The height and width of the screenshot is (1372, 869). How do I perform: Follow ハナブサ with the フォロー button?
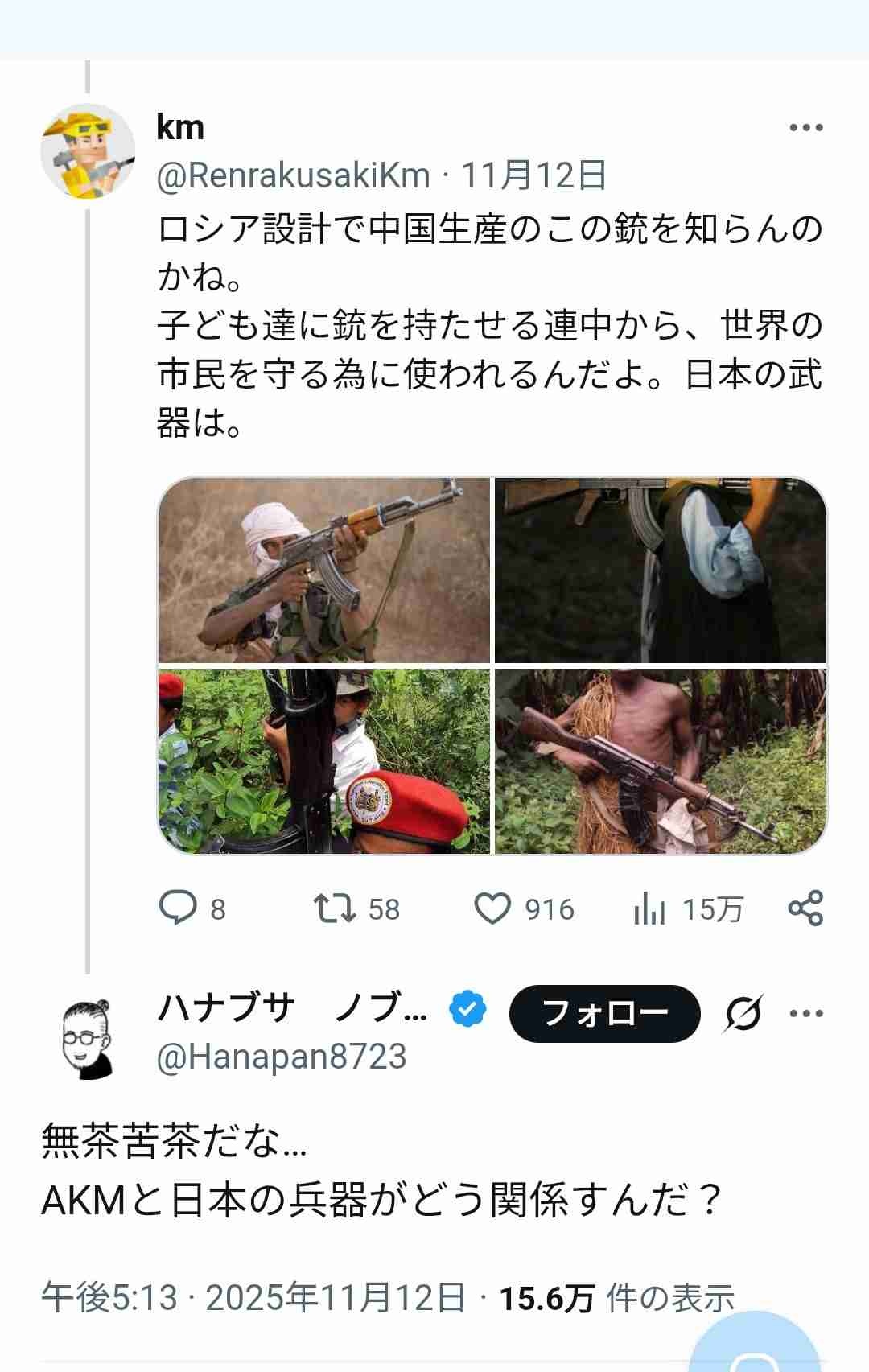pos(604,1013)
